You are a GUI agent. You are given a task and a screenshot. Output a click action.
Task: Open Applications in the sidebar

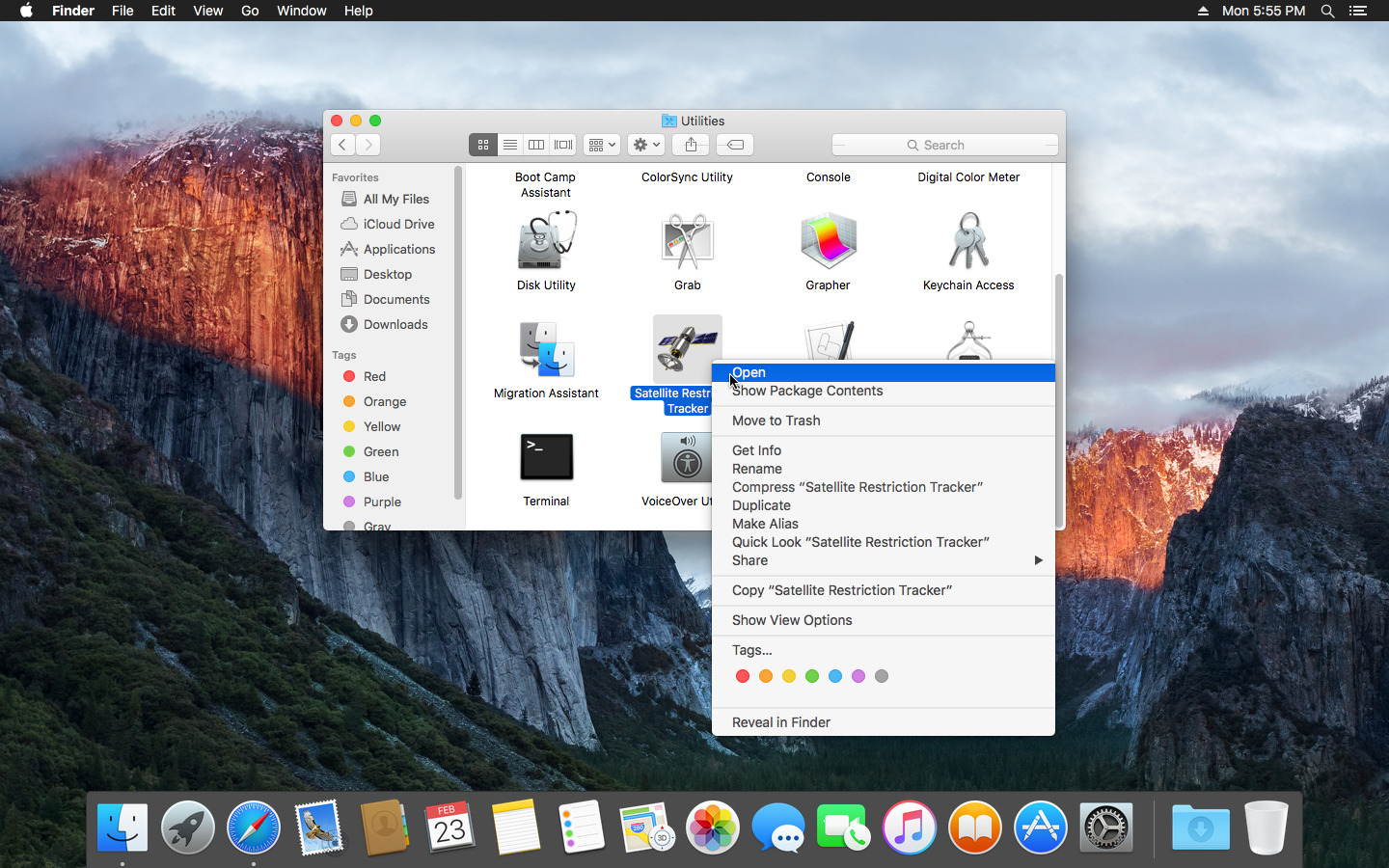pos(398,249)
